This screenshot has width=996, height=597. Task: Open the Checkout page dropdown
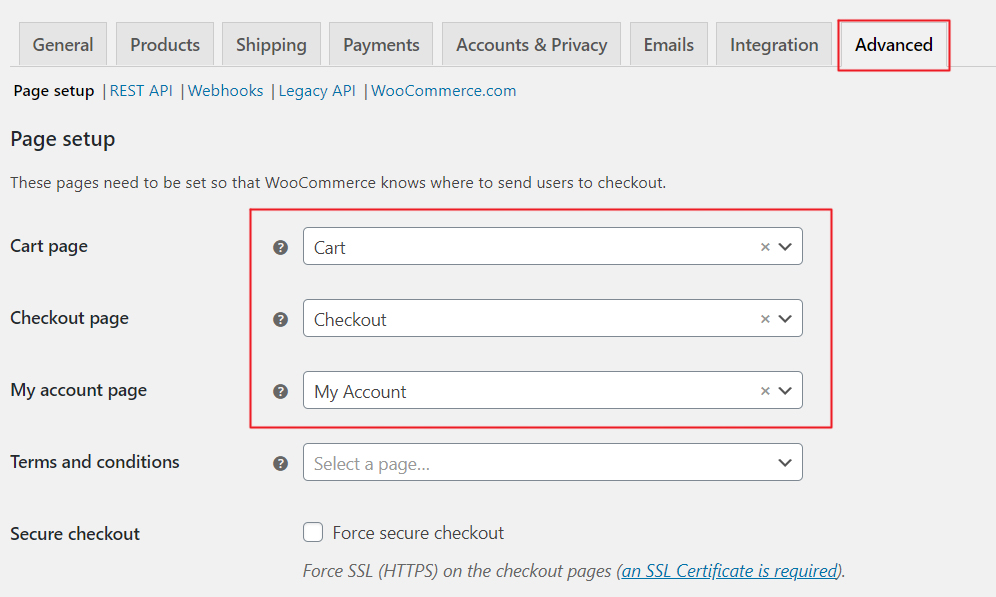point(540,319)
